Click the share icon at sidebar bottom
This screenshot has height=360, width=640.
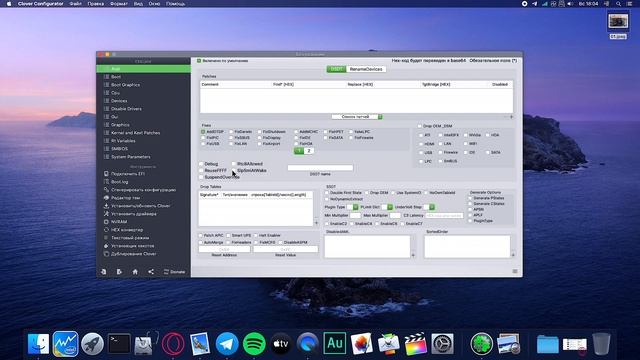click(151, 272)
